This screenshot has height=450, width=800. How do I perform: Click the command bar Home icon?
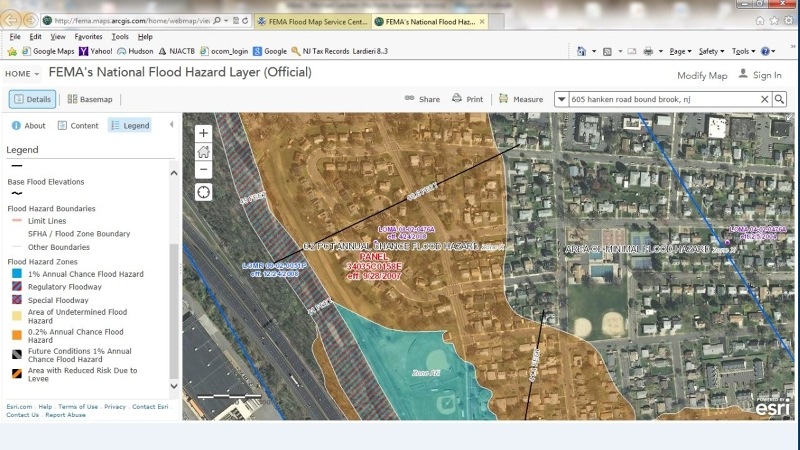581,51
